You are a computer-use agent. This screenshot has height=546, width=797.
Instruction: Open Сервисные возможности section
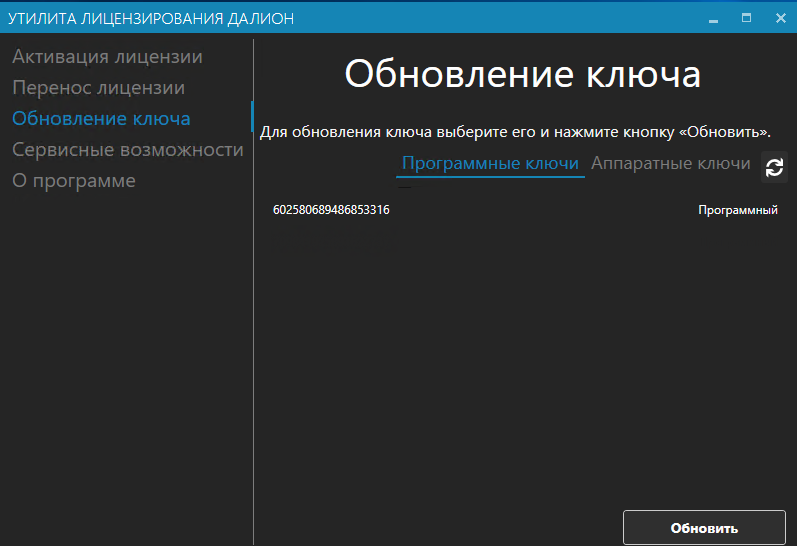tap(128, 149)
